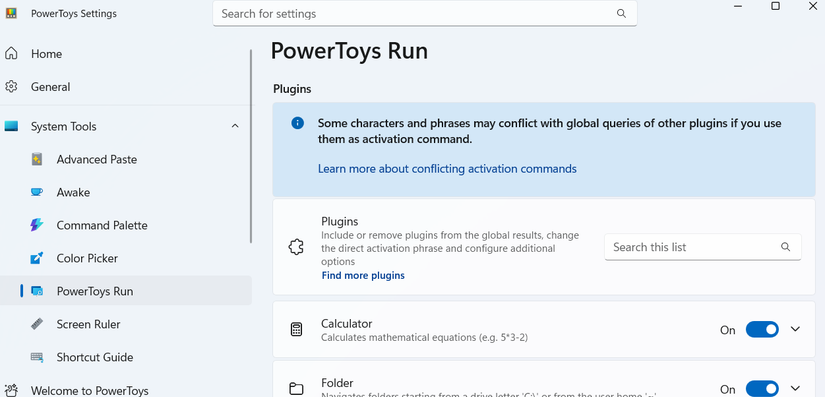Image resolution: width=825 pixels, height=397 pixels.
Task: Expand the Calculator plugin options
Action: (x=795, y=329)
